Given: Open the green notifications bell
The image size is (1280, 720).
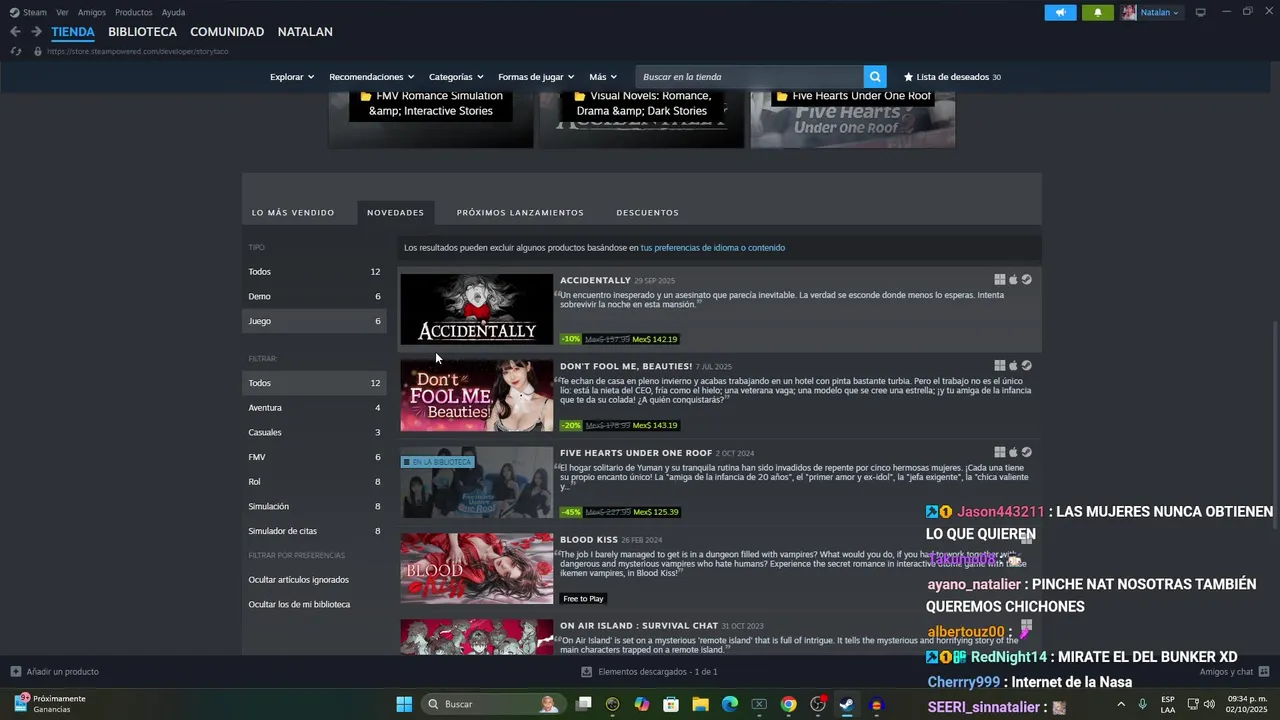Looking at the screenshot, I should tap(1097, 12).
